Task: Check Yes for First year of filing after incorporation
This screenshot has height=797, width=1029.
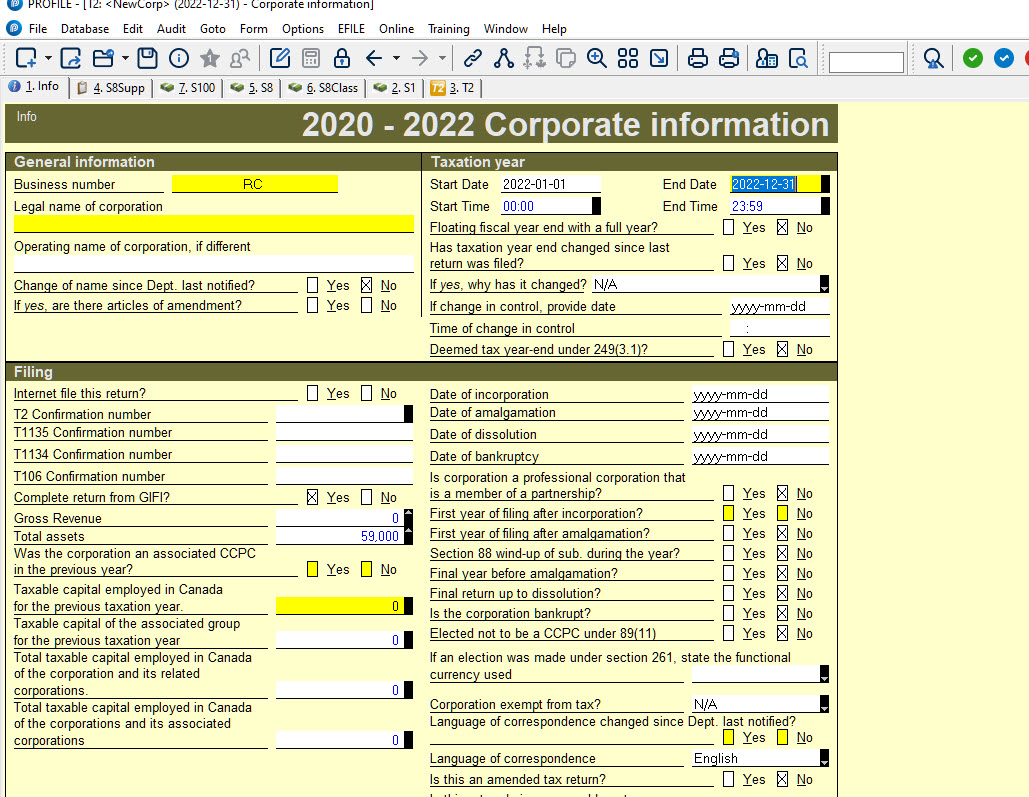Action: [728, 513]
